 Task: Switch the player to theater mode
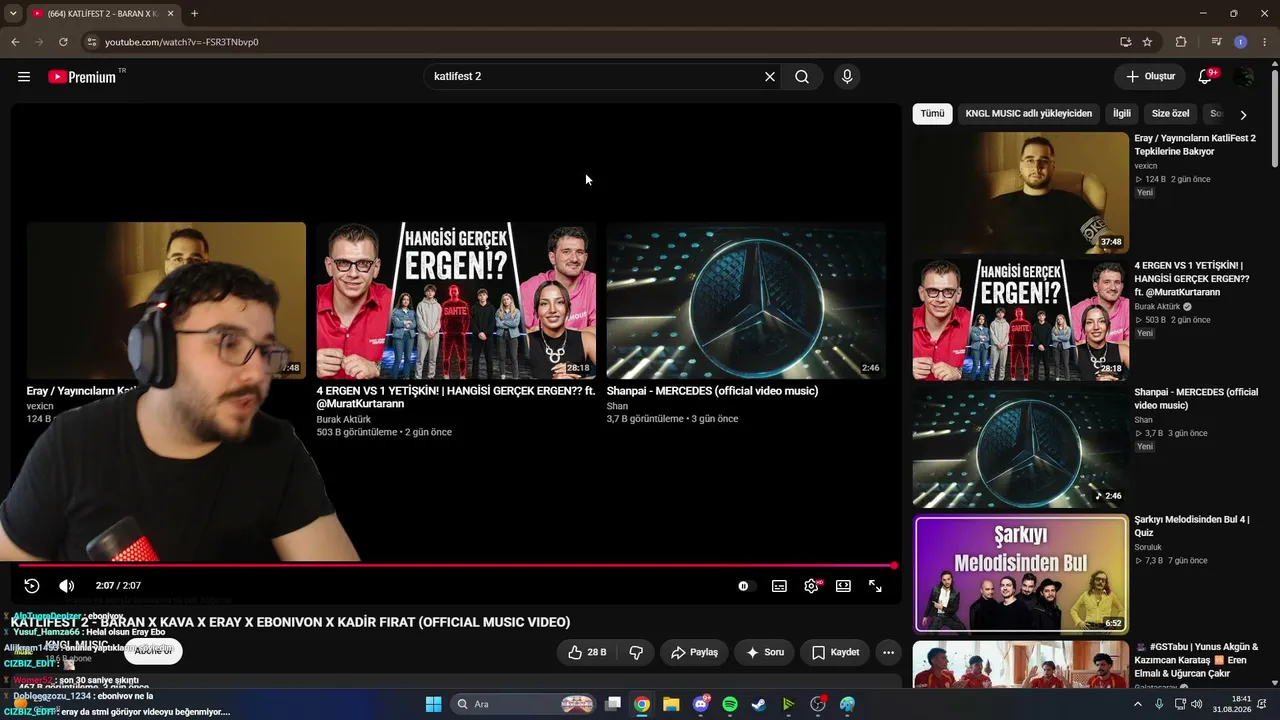[843, 586]
